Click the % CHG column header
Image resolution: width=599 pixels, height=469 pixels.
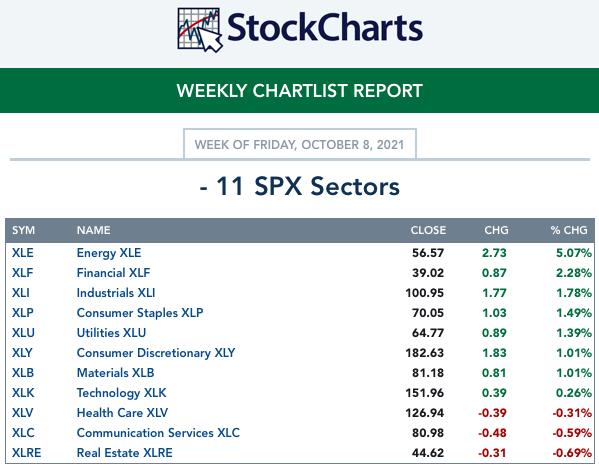pyautogui.click(x=569, y=230)
